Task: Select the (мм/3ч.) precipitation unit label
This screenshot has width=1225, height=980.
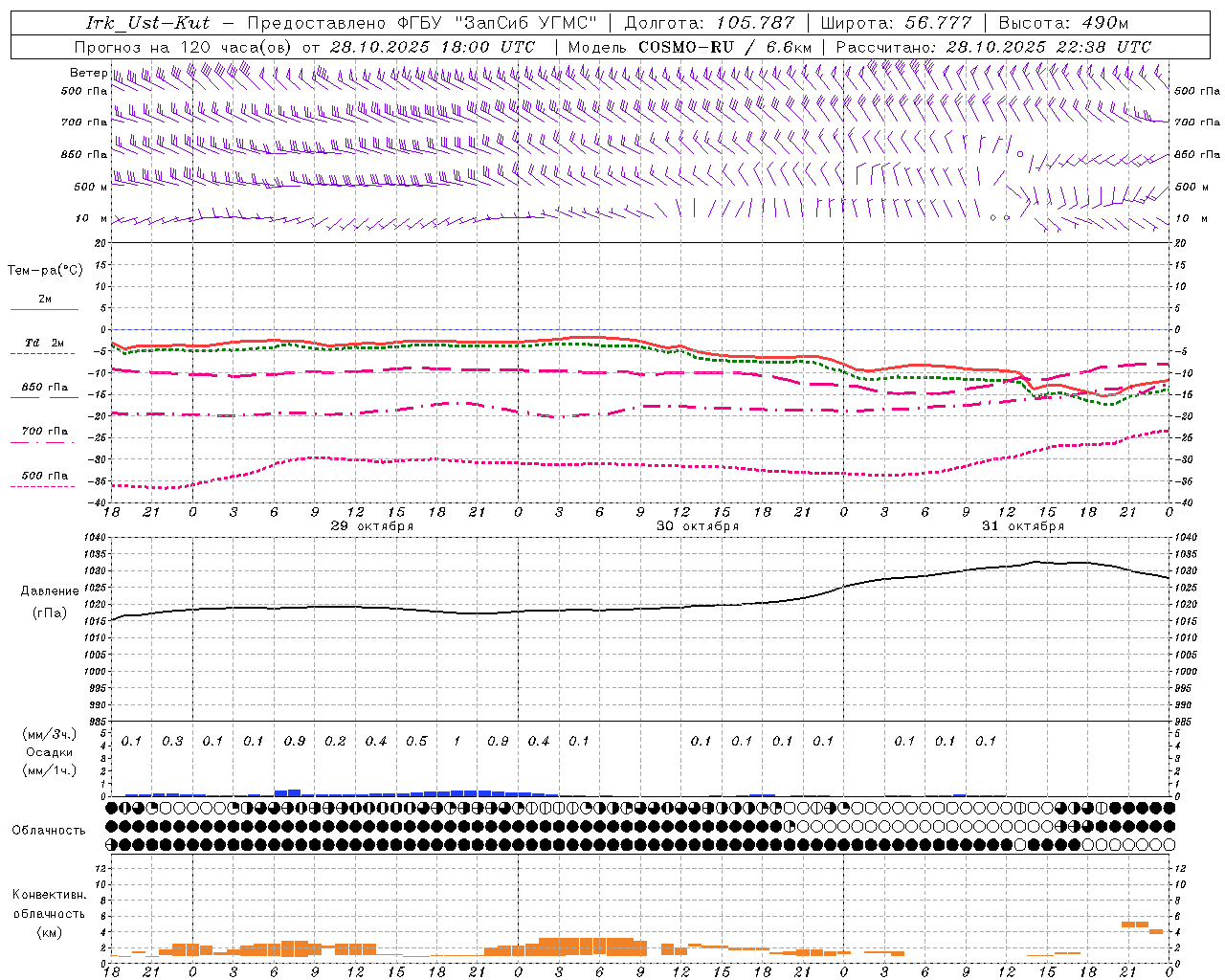Action: [x=51, y=734]
